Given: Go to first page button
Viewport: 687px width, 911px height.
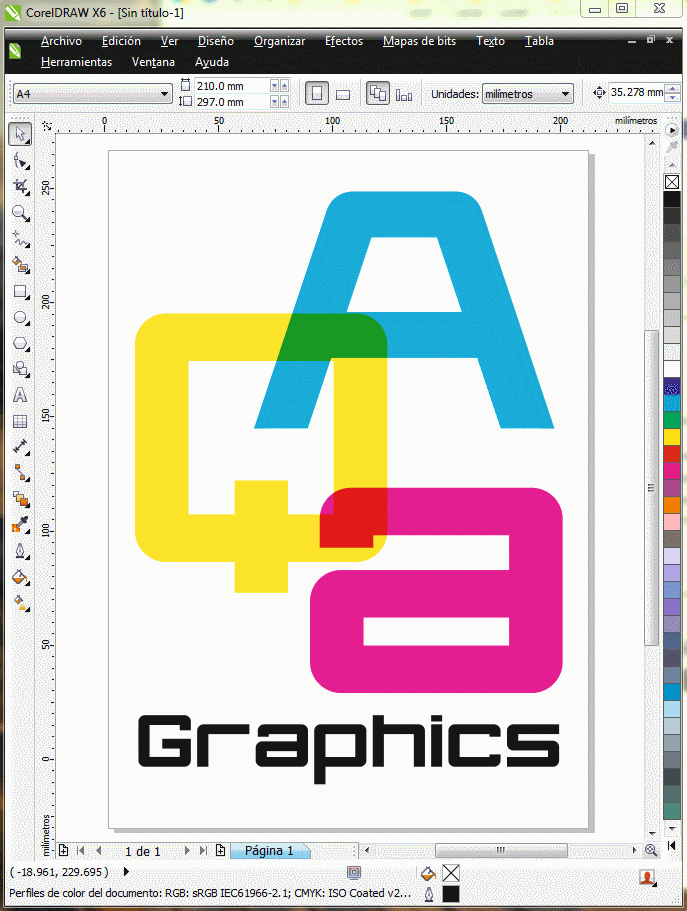Looking at the screenshot, I should (x=81, y=851).
